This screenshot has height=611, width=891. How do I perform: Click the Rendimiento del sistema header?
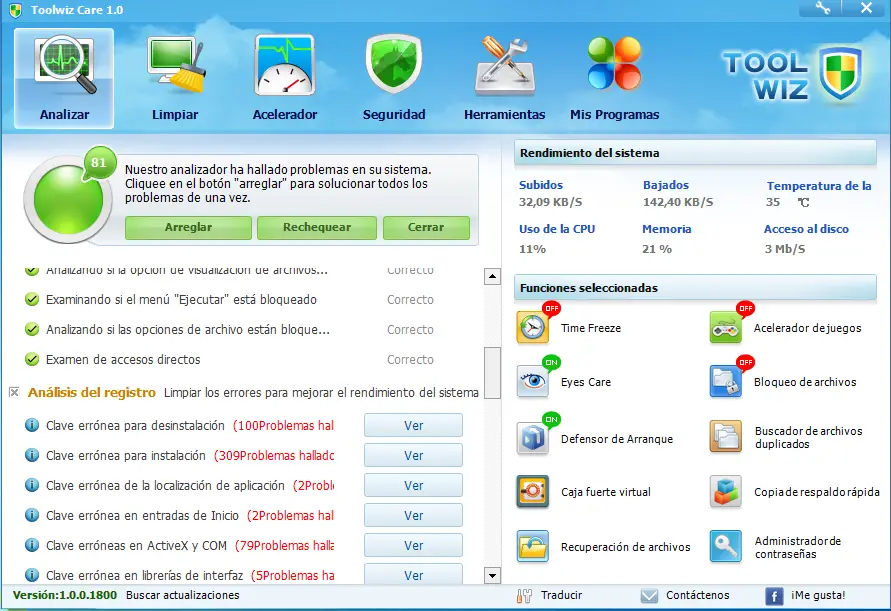(696, 153)
